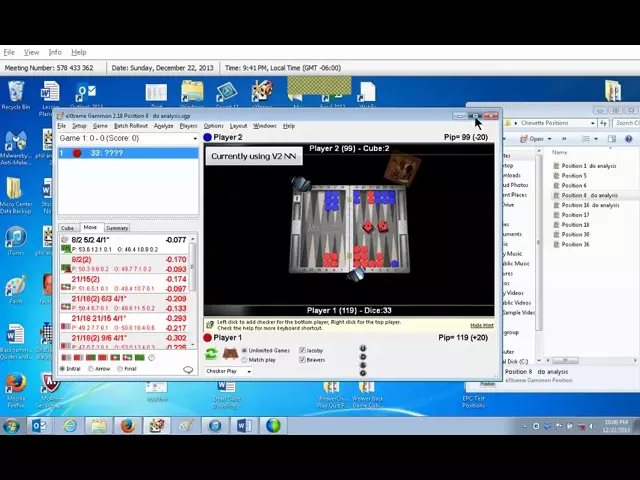Click the brown board setup icon
Screen dimensions: 640x480
[230, 353]
